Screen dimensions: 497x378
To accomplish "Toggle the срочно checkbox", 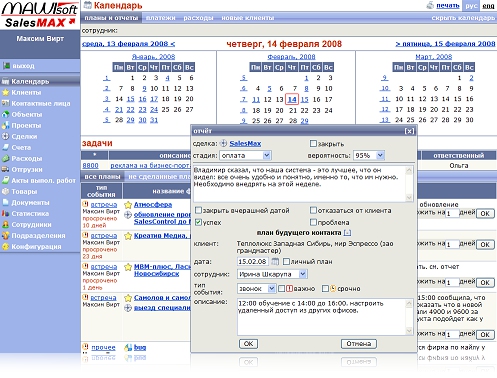I will 325,288.
